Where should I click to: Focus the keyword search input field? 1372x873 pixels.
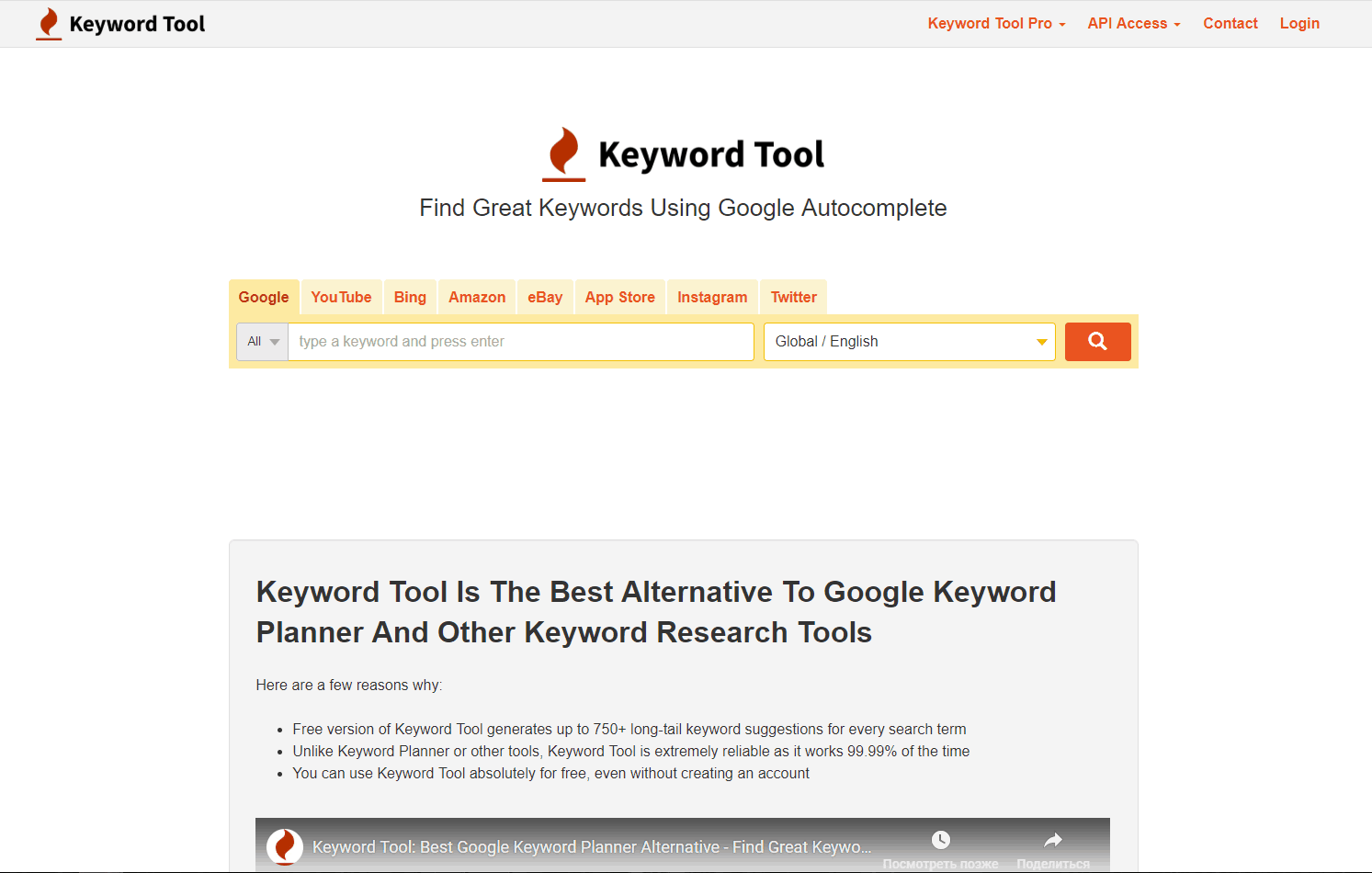521,342
